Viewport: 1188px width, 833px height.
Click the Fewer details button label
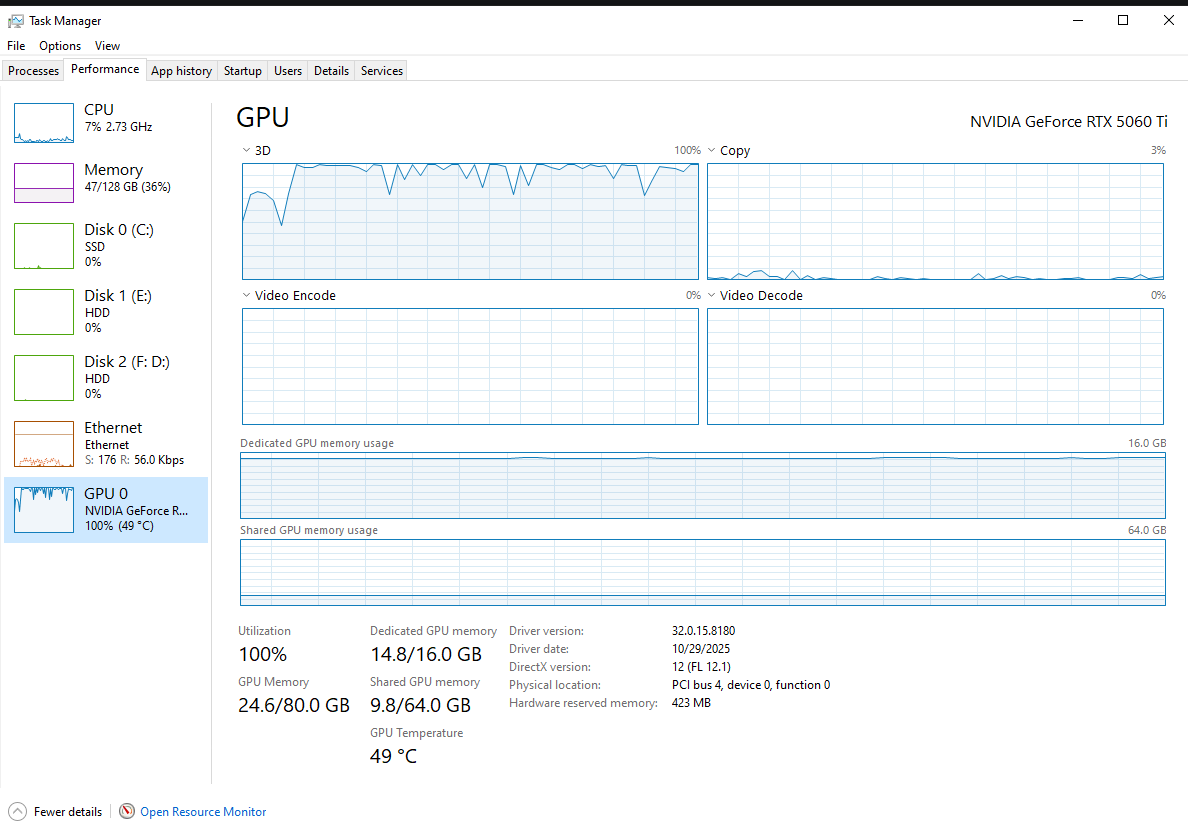68,812
